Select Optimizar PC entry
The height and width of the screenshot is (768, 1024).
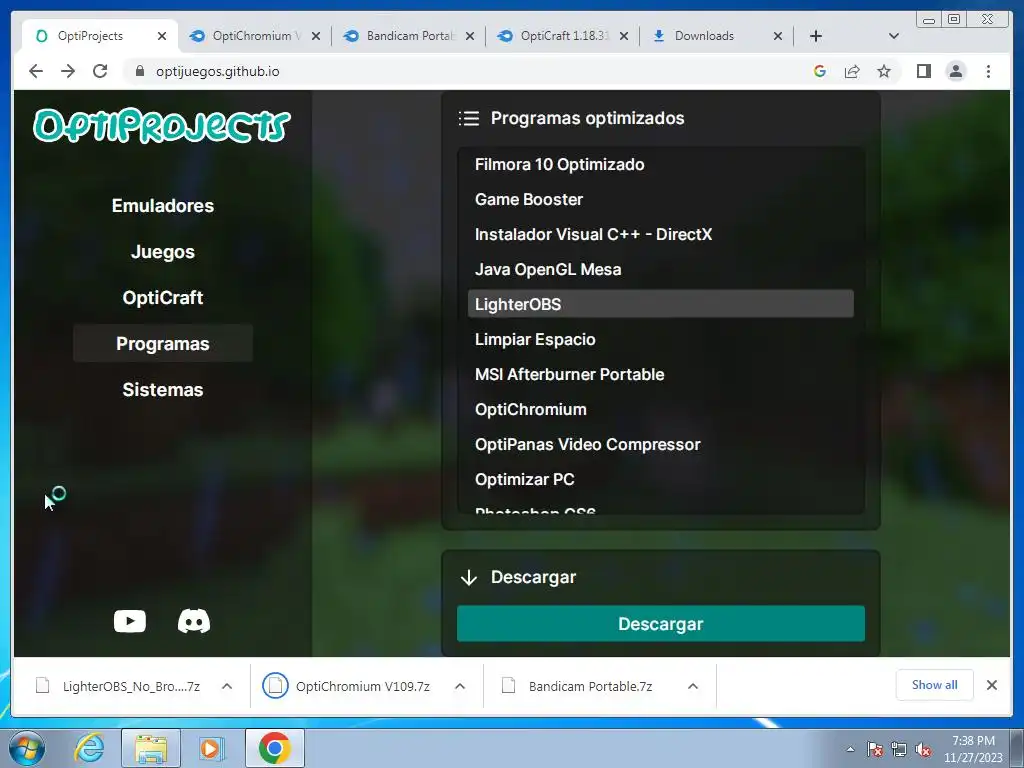click(x=661, y=479)
